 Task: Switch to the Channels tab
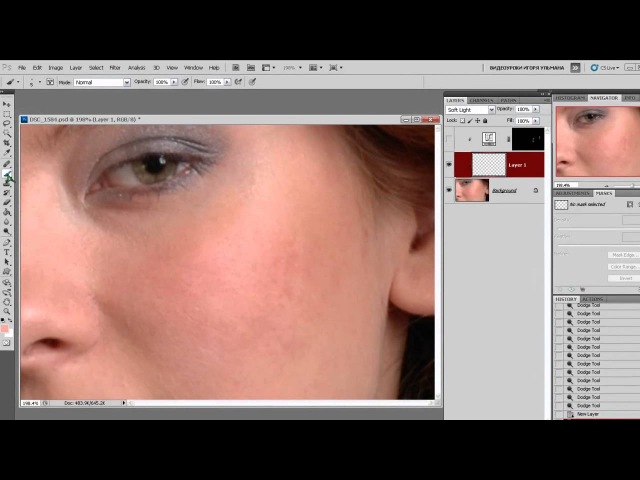tap(482, 100)
